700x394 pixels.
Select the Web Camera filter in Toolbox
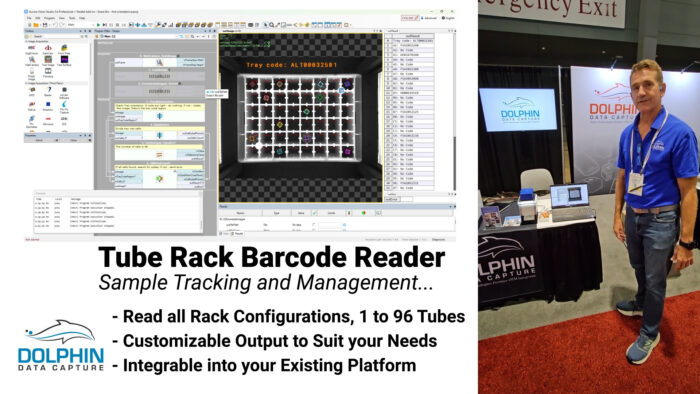click(32, 61)
